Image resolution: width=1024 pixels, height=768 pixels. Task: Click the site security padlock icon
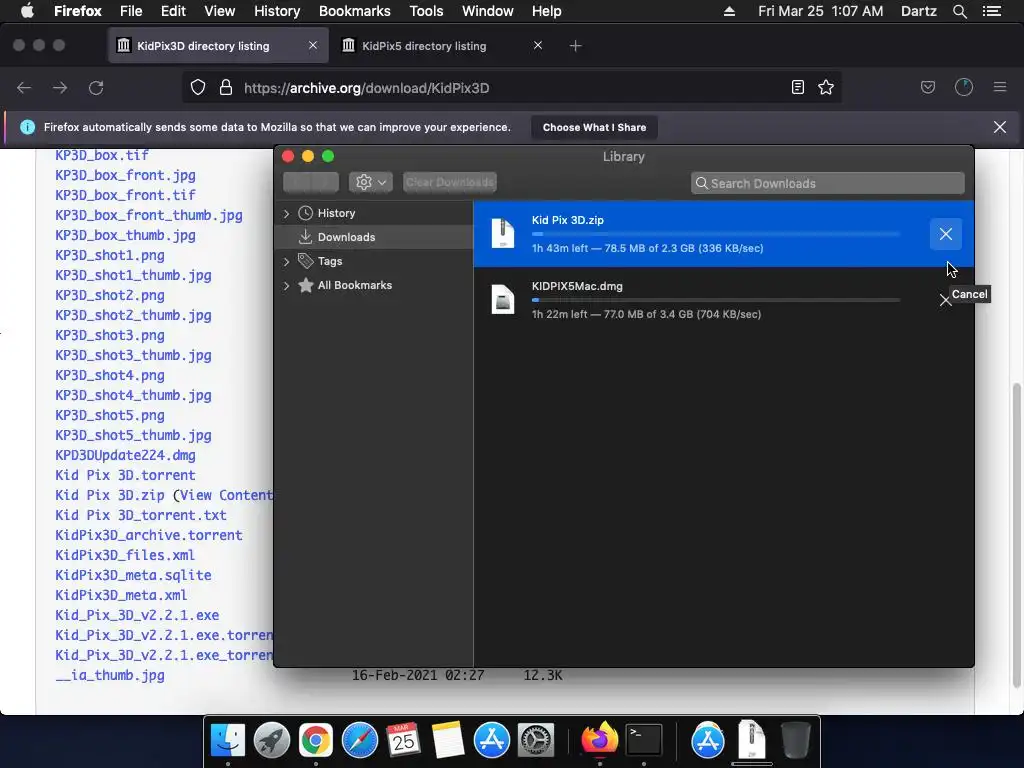pos(226,88)
